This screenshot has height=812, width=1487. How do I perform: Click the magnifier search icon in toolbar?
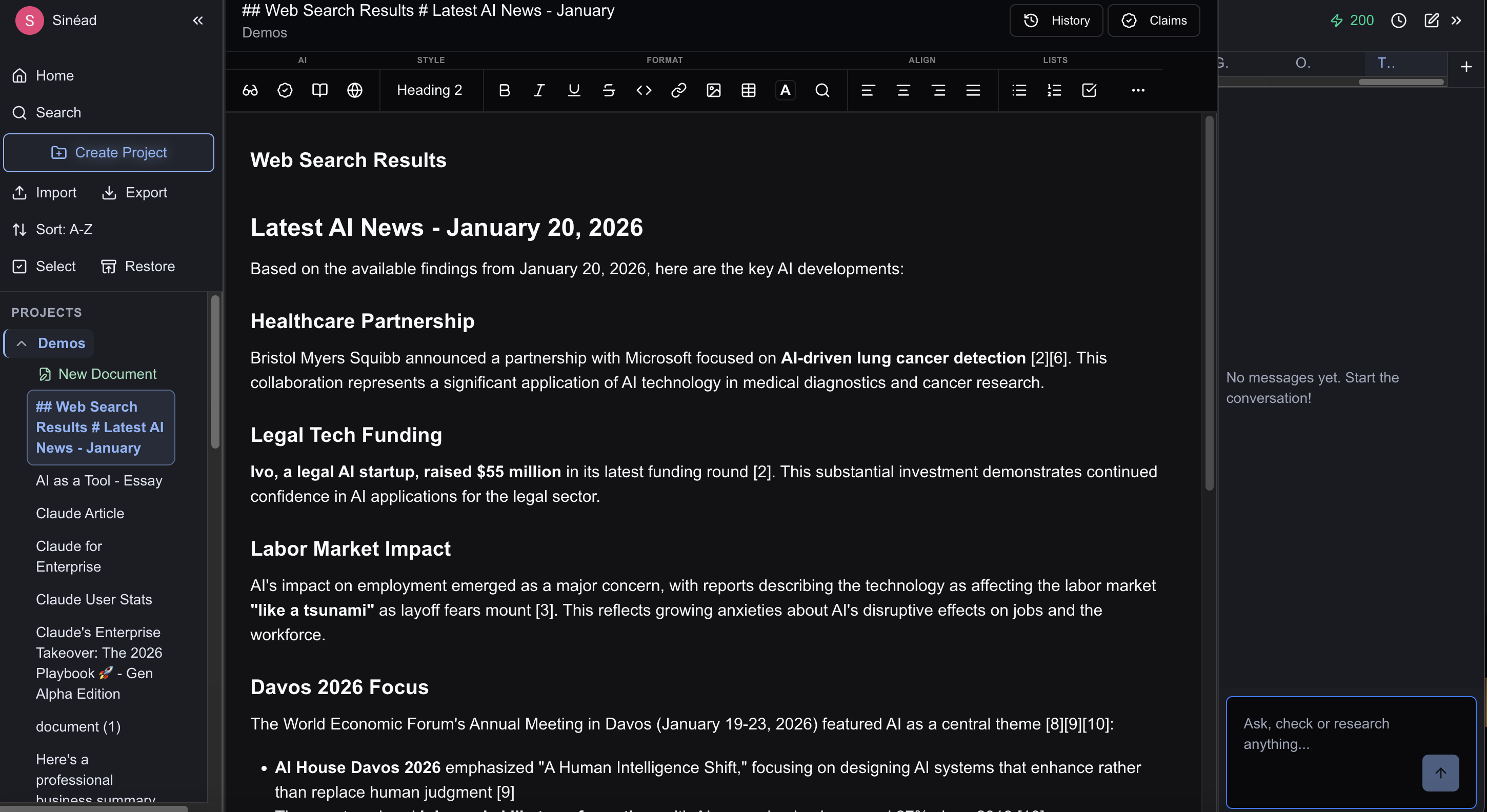pos(822,90)
